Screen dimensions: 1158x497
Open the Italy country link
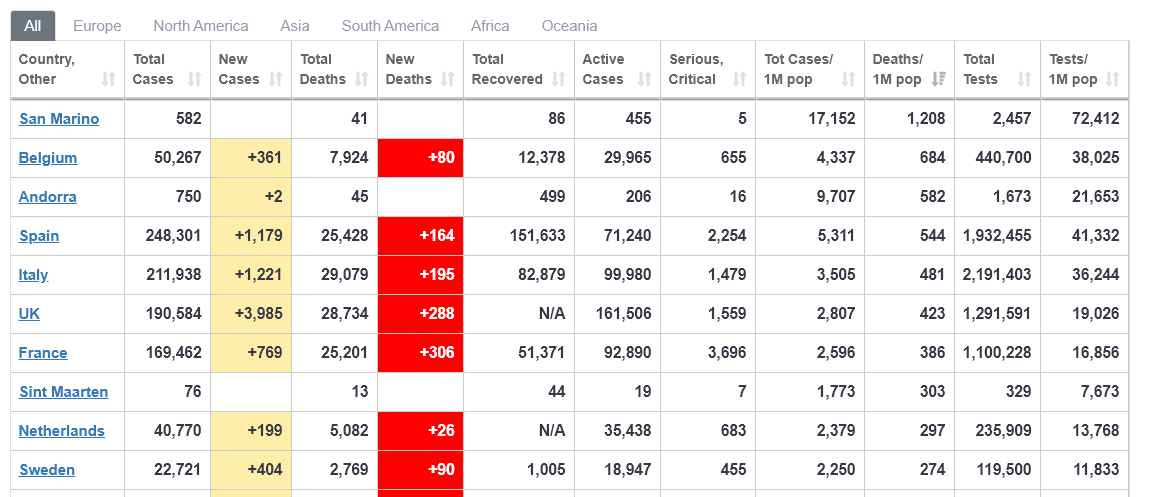point(33,275)
